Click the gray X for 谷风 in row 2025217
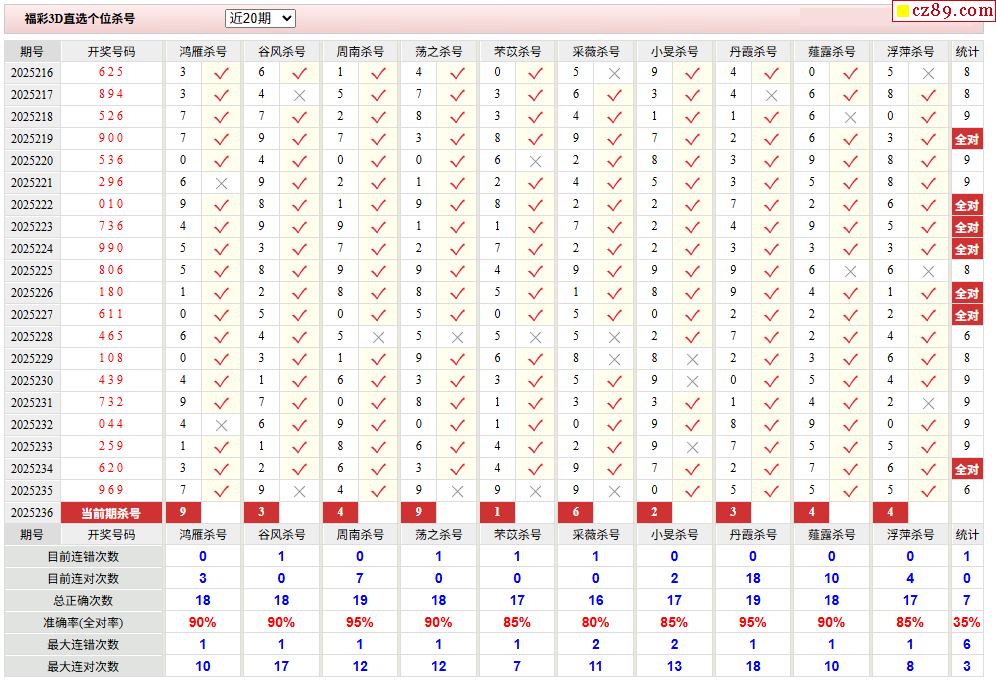Image resolution: width=996 pixels, height=682 pixels. click(x=300, y=95)
